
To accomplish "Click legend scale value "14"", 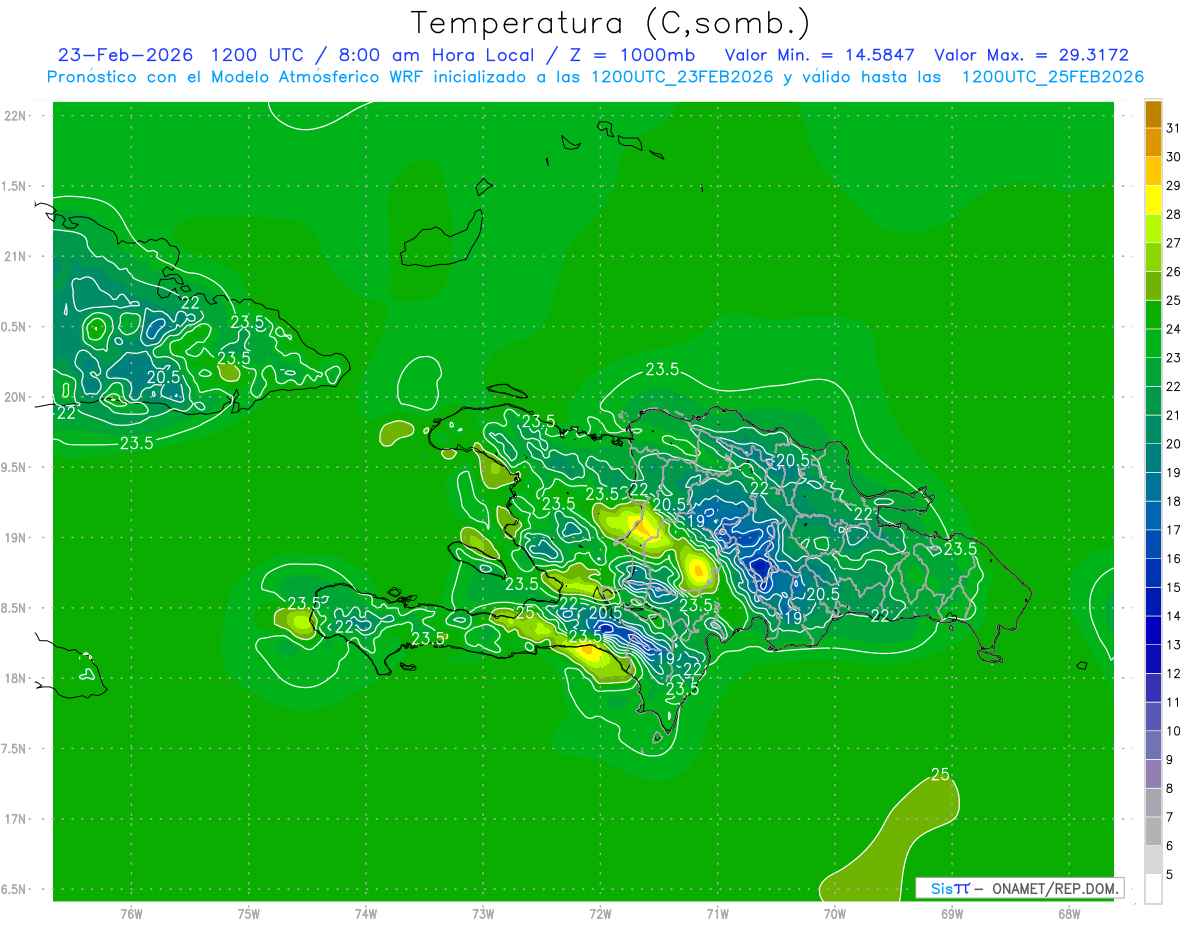I will coord(1174,616).
